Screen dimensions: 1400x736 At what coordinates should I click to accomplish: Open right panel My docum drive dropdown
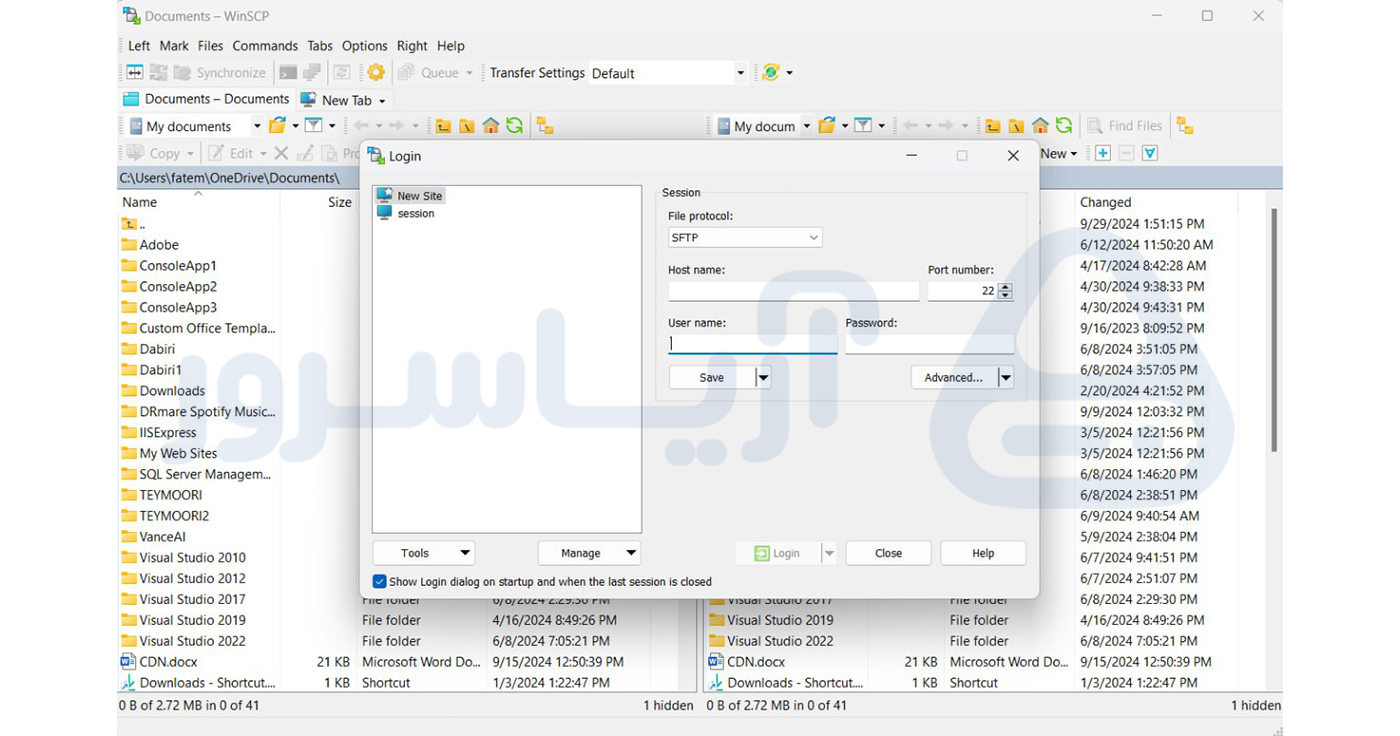[x=806, y=126]
